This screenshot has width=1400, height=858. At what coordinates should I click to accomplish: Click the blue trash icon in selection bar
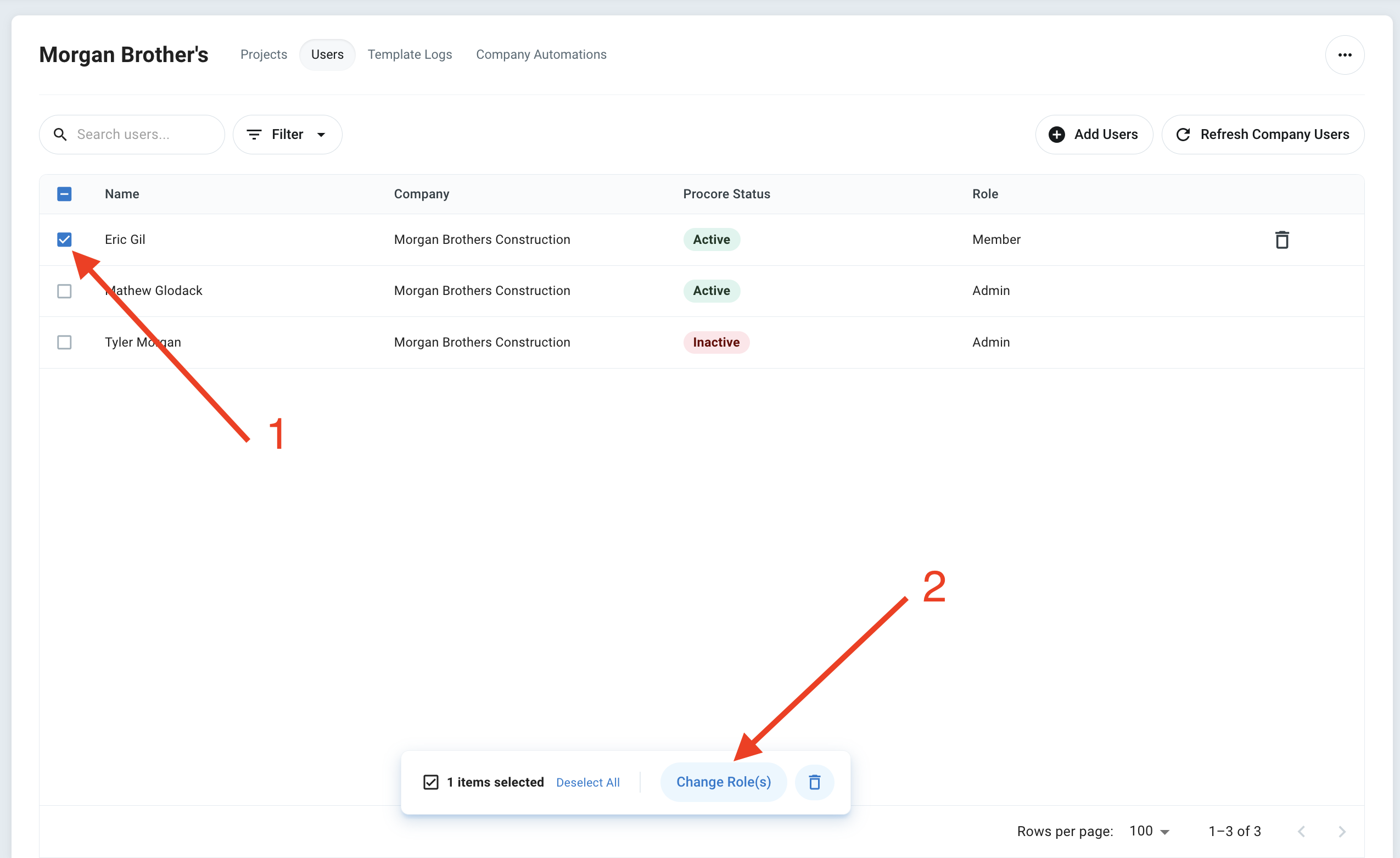[814, 782]
